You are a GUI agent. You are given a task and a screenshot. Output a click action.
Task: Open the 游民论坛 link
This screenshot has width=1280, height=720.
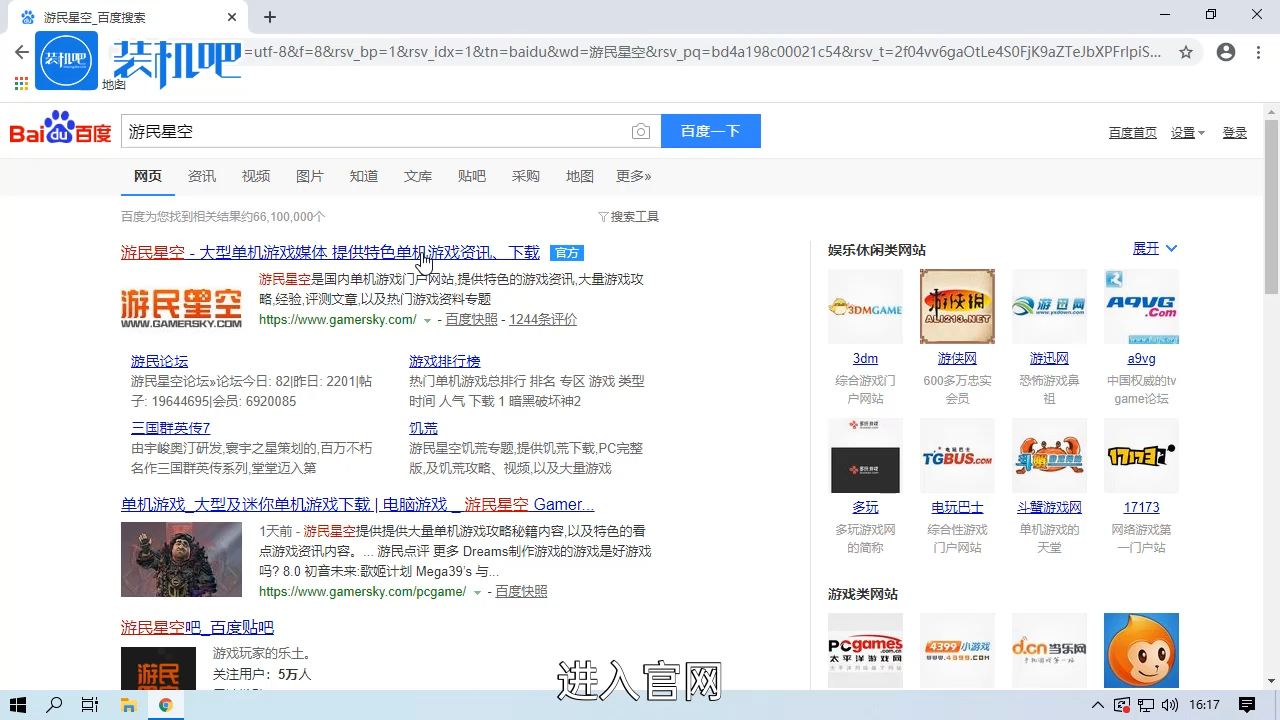159,361
